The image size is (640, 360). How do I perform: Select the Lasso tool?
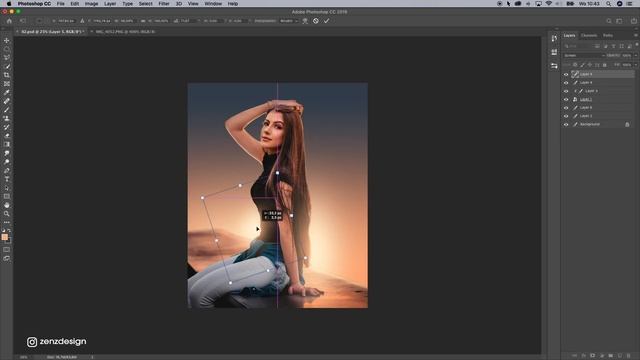pyautogui.click(x=7, y=58)
